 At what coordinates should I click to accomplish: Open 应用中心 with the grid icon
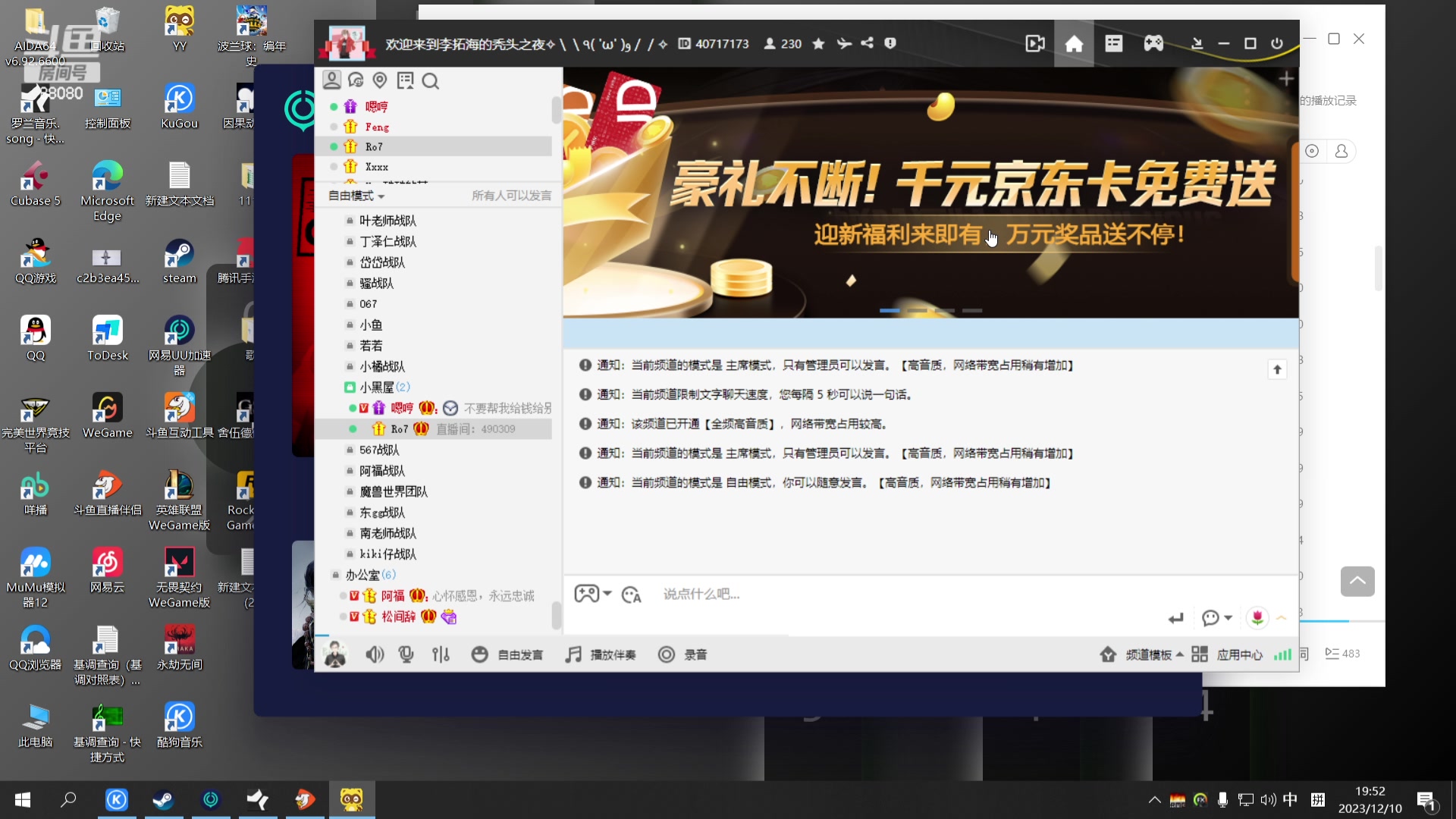pos(1200,654)
